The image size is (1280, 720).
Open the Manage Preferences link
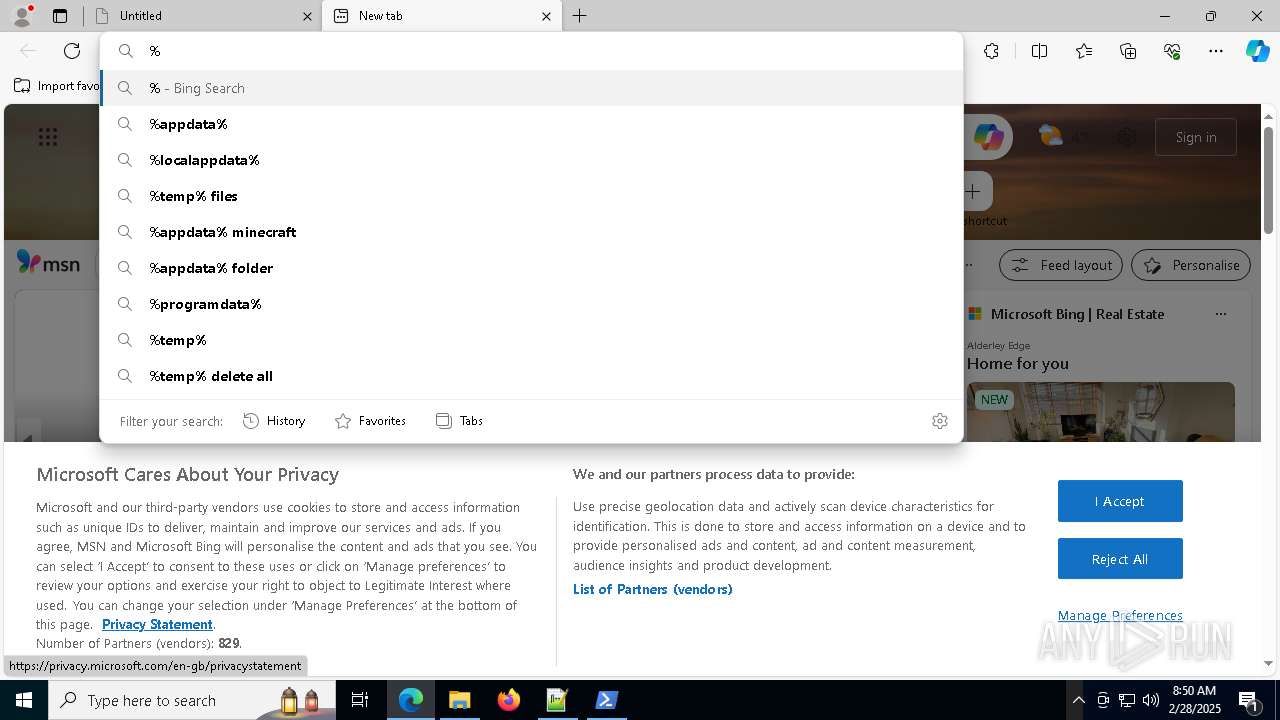(1120, 615)
